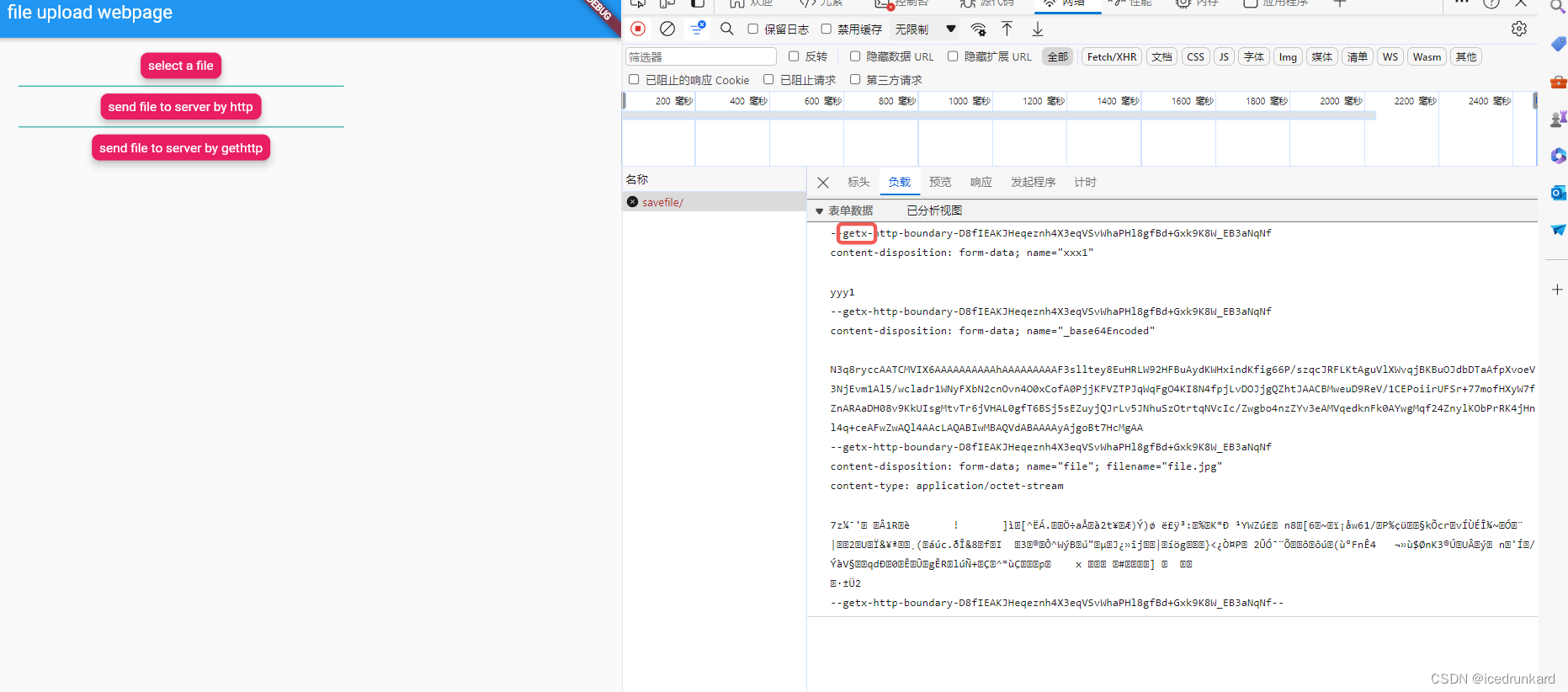Click send file to server by gethttp

(181, 148)
